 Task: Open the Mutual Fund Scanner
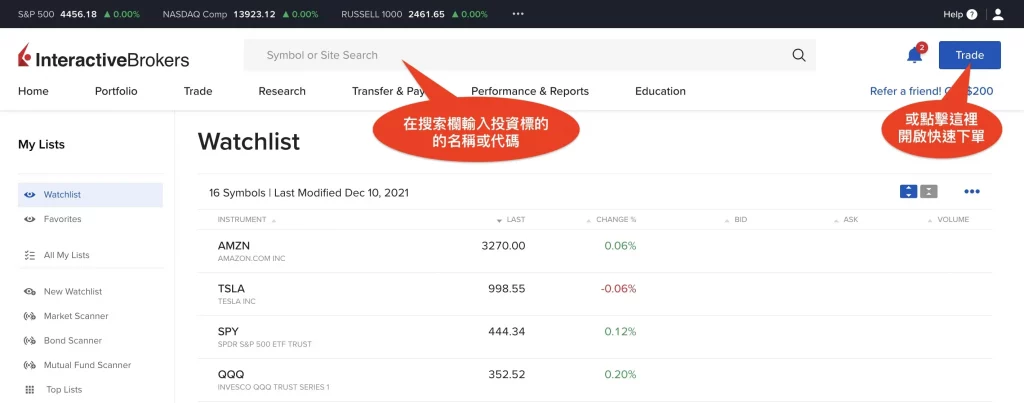[x=88, y=365]
